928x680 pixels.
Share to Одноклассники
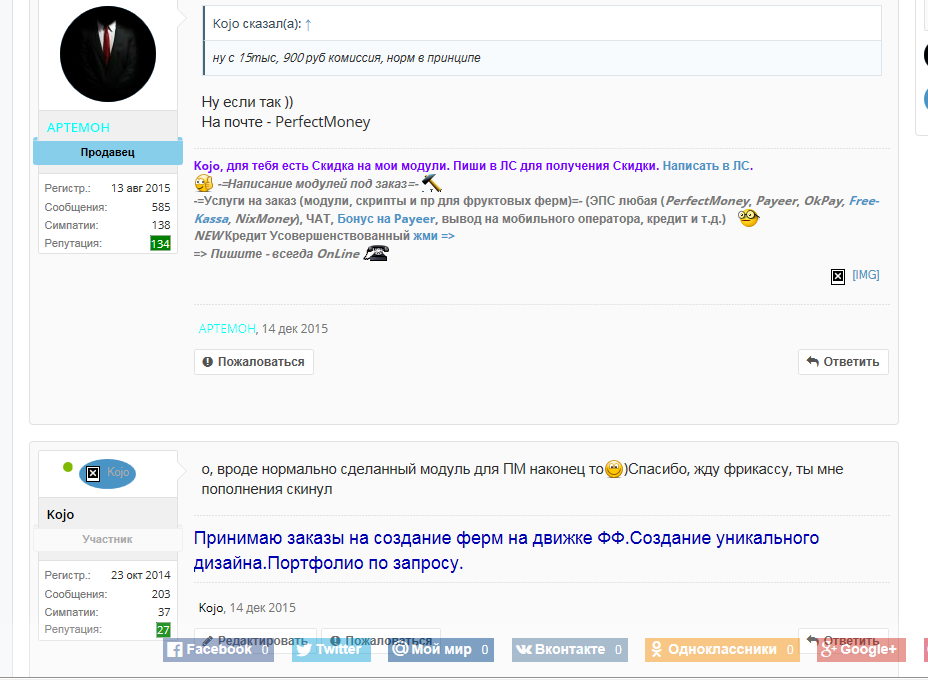722,649
